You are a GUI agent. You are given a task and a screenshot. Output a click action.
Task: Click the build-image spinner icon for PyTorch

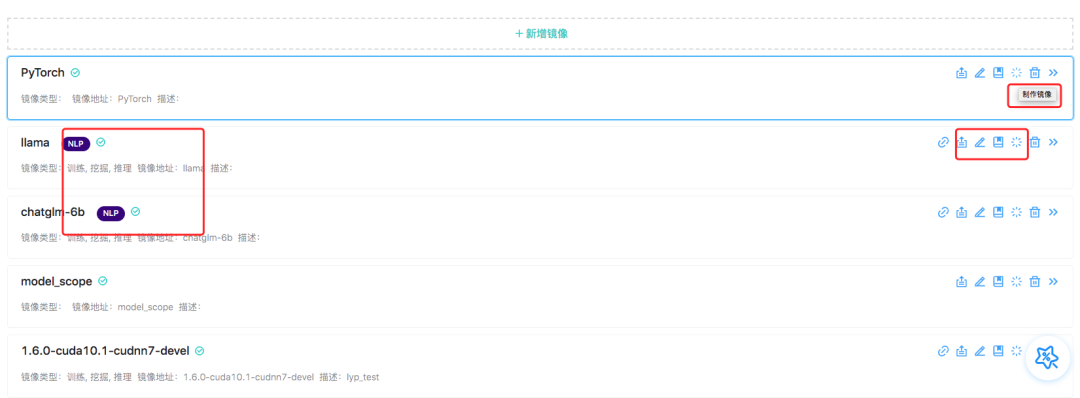[1016, 73]
